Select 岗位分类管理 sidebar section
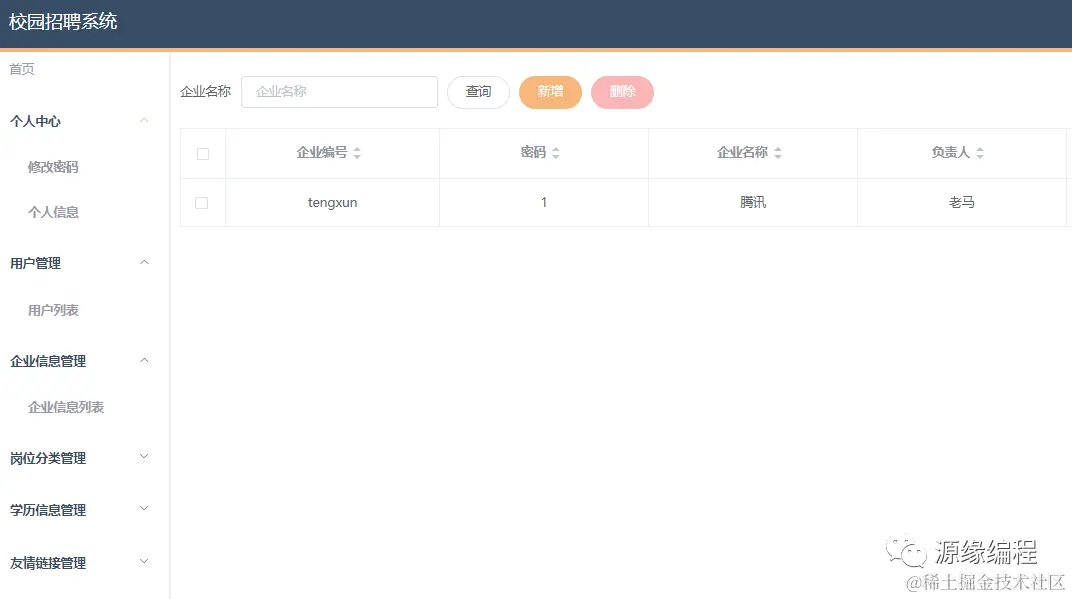This screenshot has height=599, width=1072. [48, 458]
